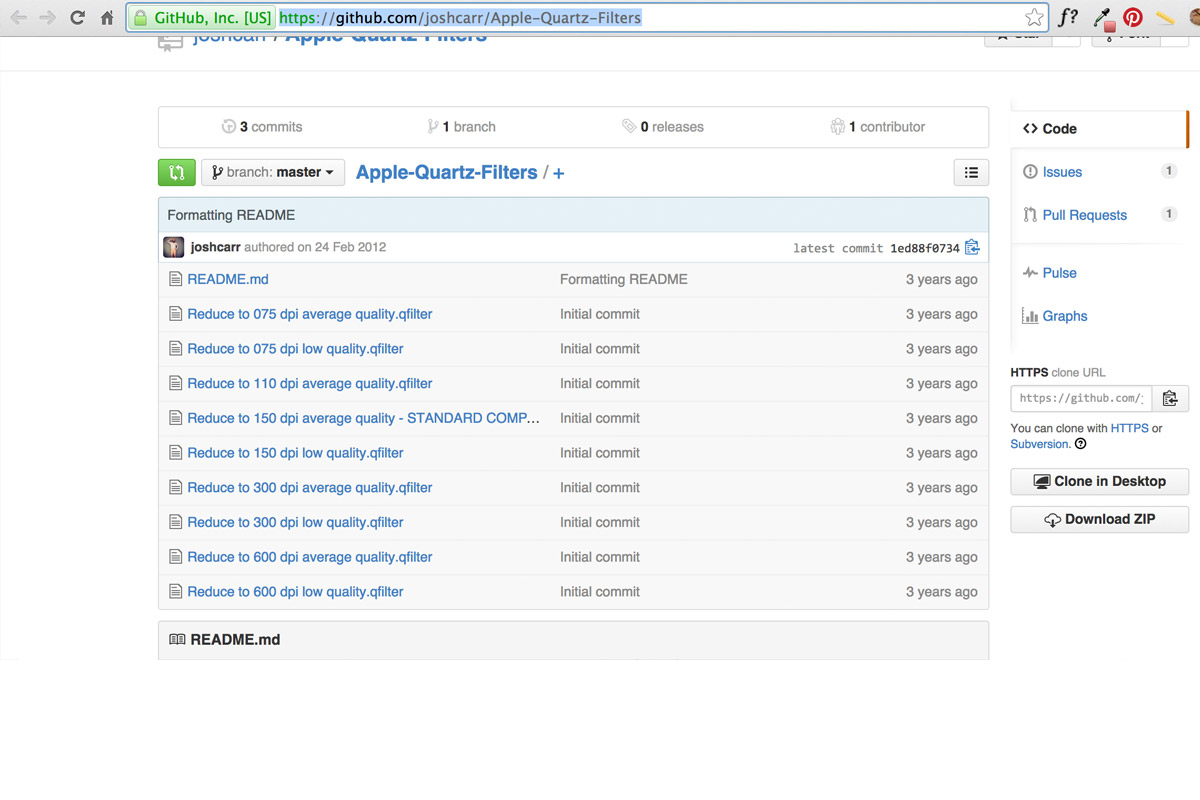This screenshot has width=1200, height=800.
Task: Click the Pull Requests count badge
Action: tap(1168, 214)
